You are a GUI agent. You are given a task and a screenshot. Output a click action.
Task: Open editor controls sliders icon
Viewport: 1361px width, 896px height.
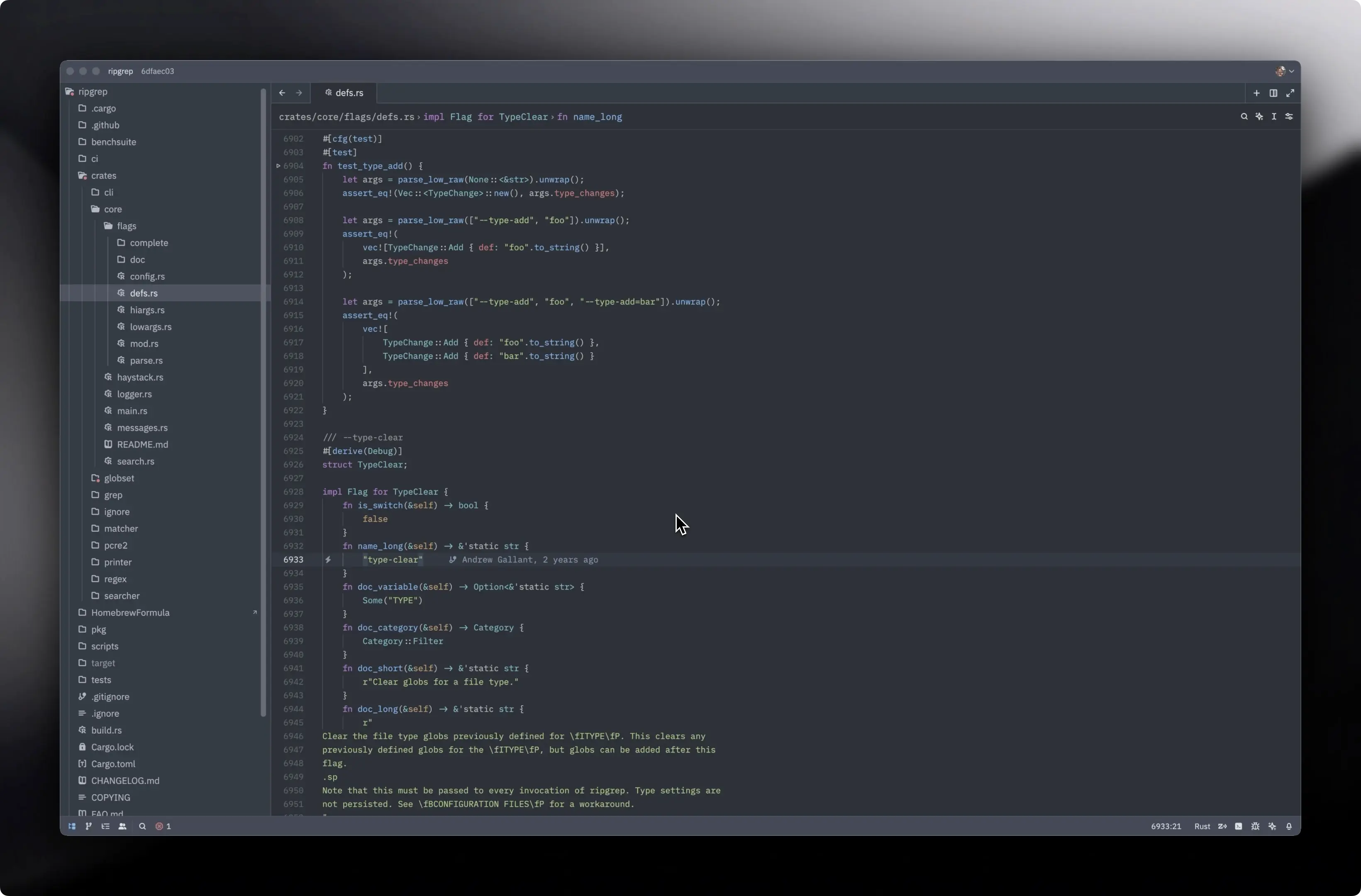click(1289, 117)
